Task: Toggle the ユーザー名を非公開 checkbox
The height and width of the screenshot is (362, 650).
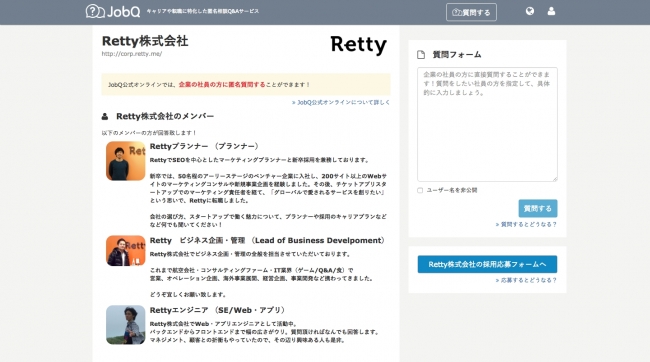Action: click(x=420, y=190)
